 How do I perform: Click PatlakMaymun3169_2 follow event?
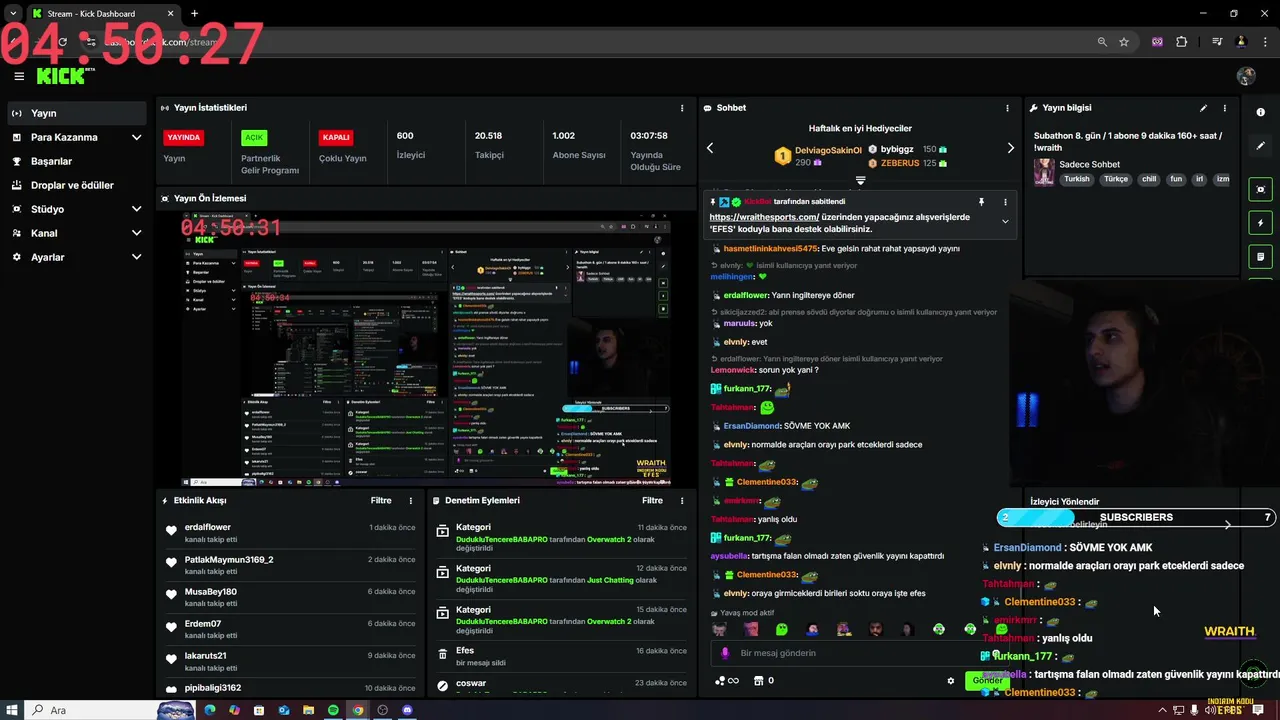(290, 565)
